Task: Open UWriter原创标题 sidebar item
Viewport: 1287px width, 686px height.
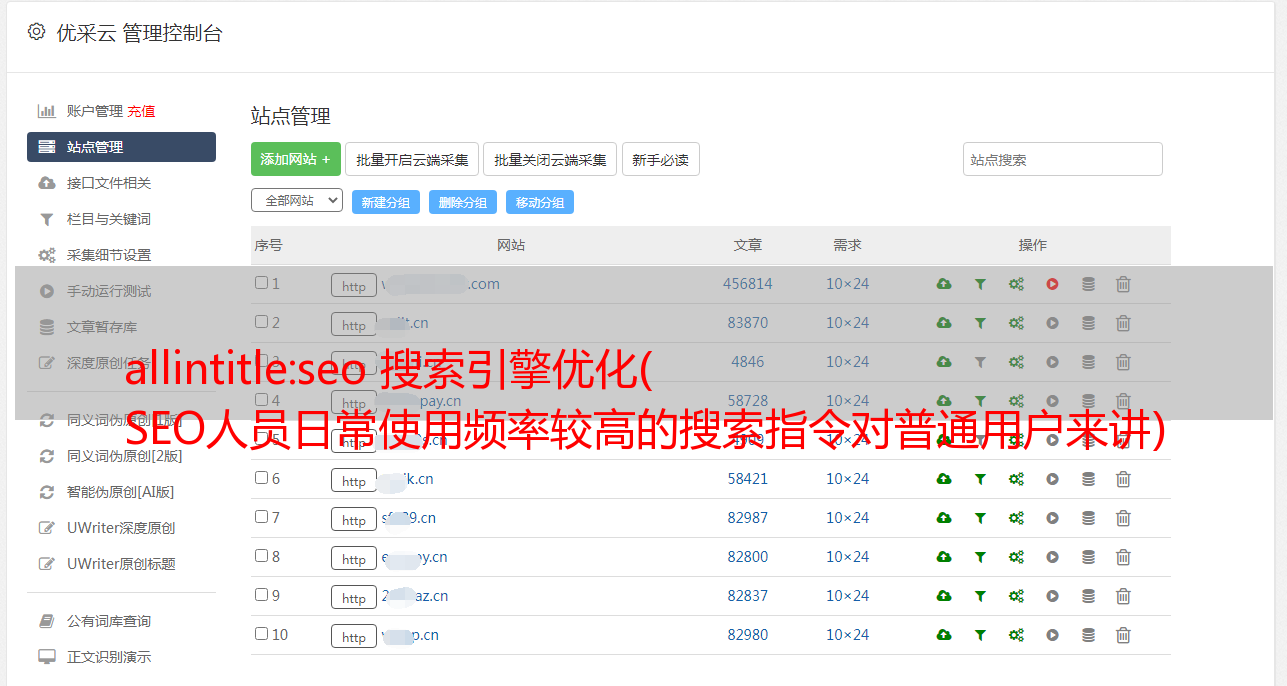Action: [121, 564]
